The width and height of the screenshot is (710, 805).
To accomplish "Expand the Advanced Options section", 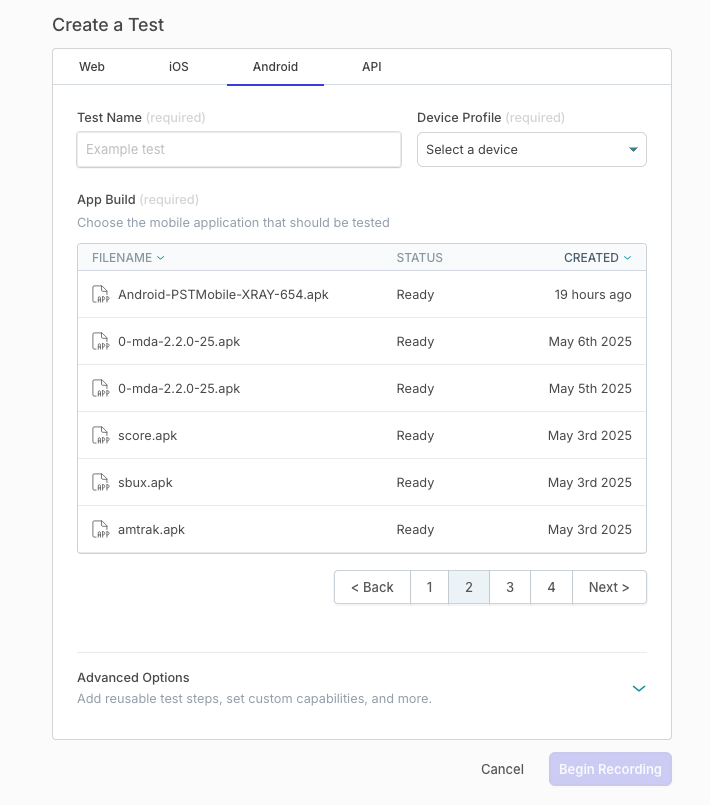I will (x=639, y=688).
